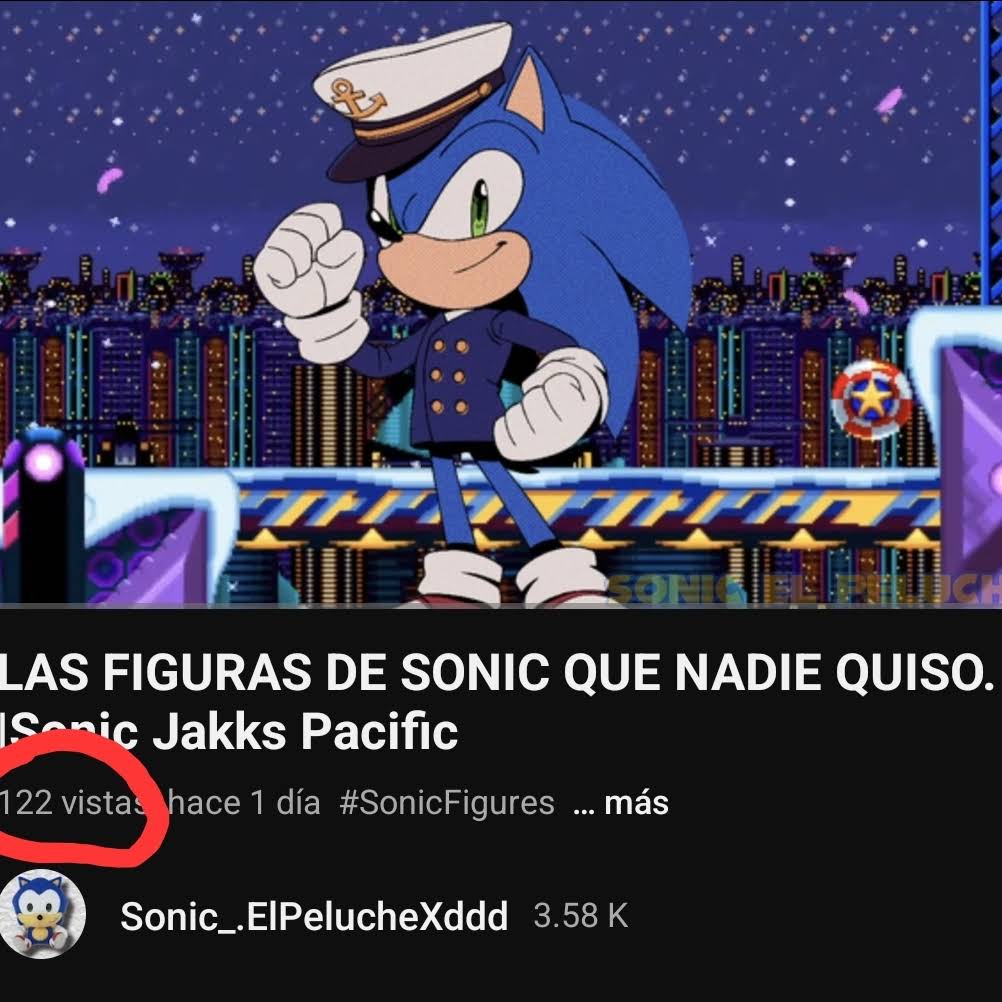Image resolution: width=1002 pixels, height=1002 pixels.
Task: Open the Sonic_.ElPelucheXddd channel name
Action: click(x=314, y=916)
